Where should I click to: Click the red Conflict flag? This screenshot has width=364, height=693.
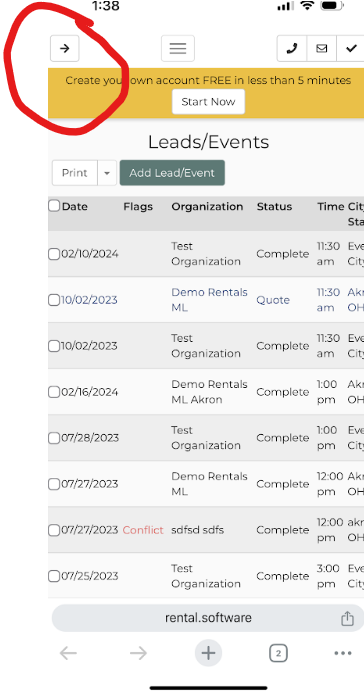[x=143, y=530]
